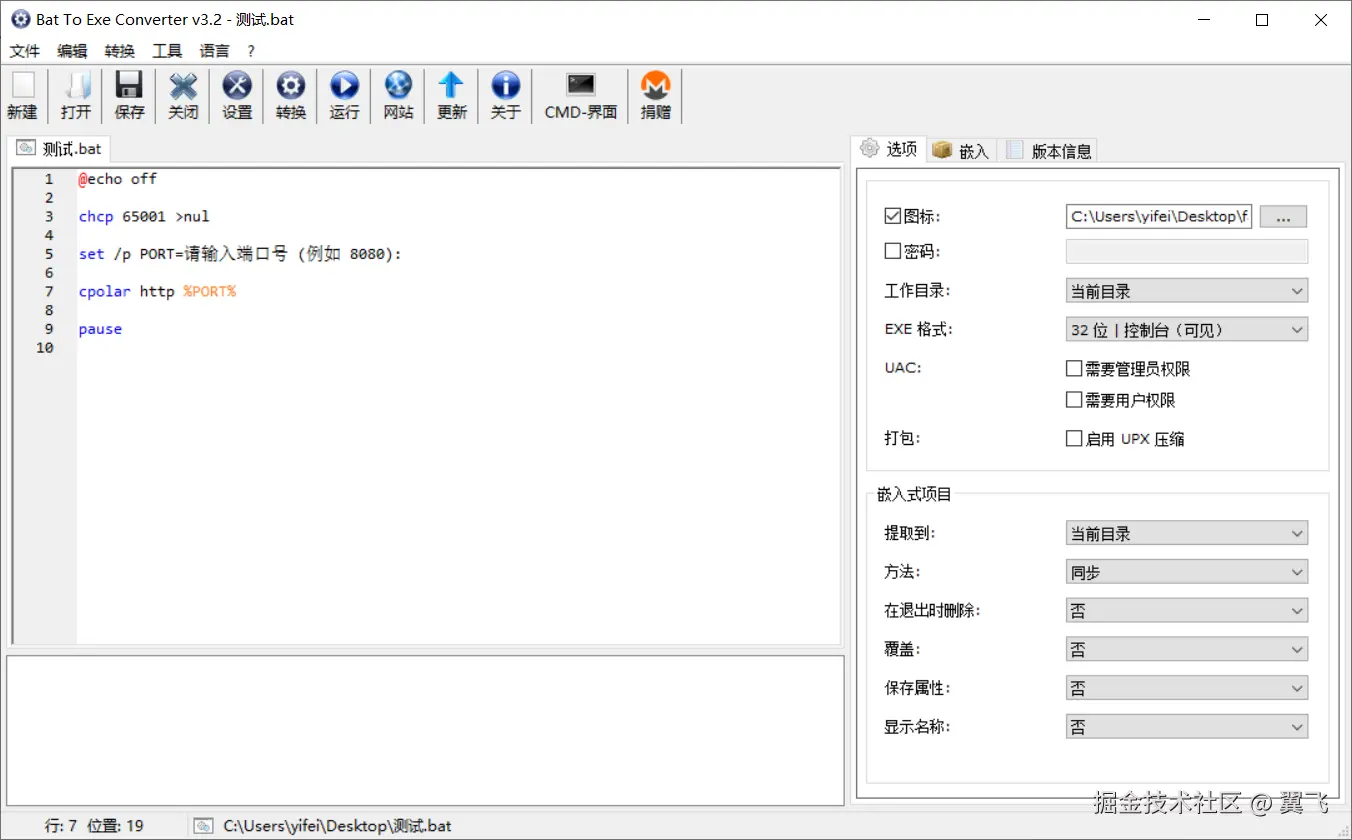
Task: Expand the 提取到 dropdown
Action: click(1187, 534)
